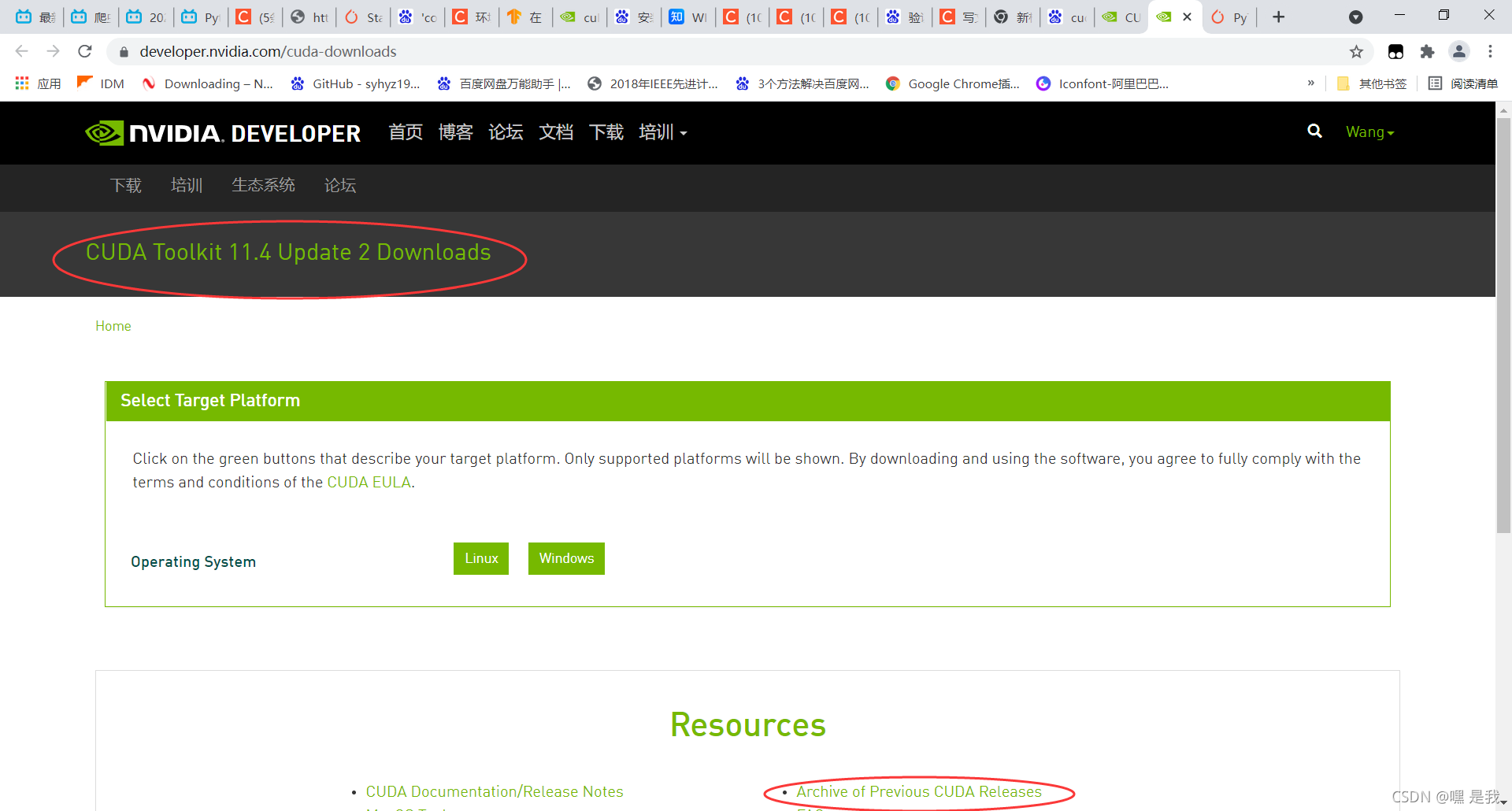Open the GitHub - syhyz19 bookmark
This screenshot has width=1512, height=811.
[x=356, y=83]
